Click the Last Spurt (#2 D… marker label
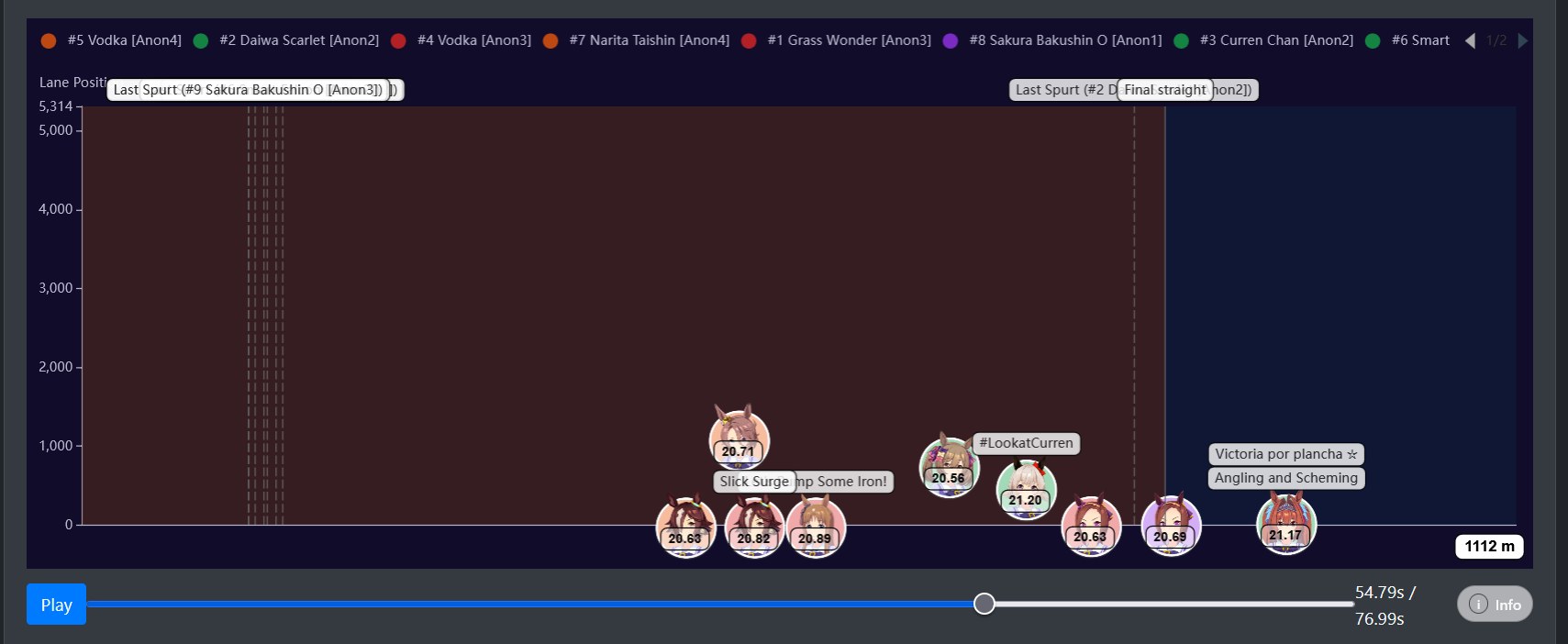 coord(1065,90)
